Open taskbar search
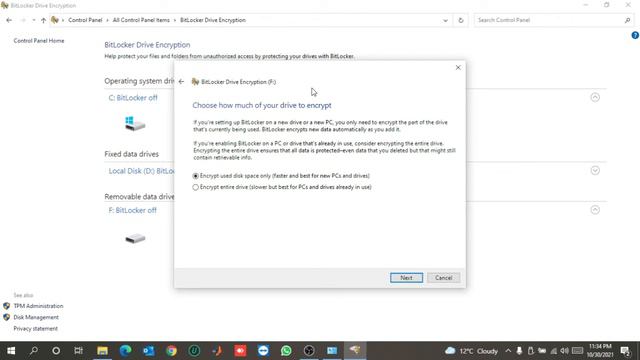This screenshot has height=360, width=640. point(34,351)
